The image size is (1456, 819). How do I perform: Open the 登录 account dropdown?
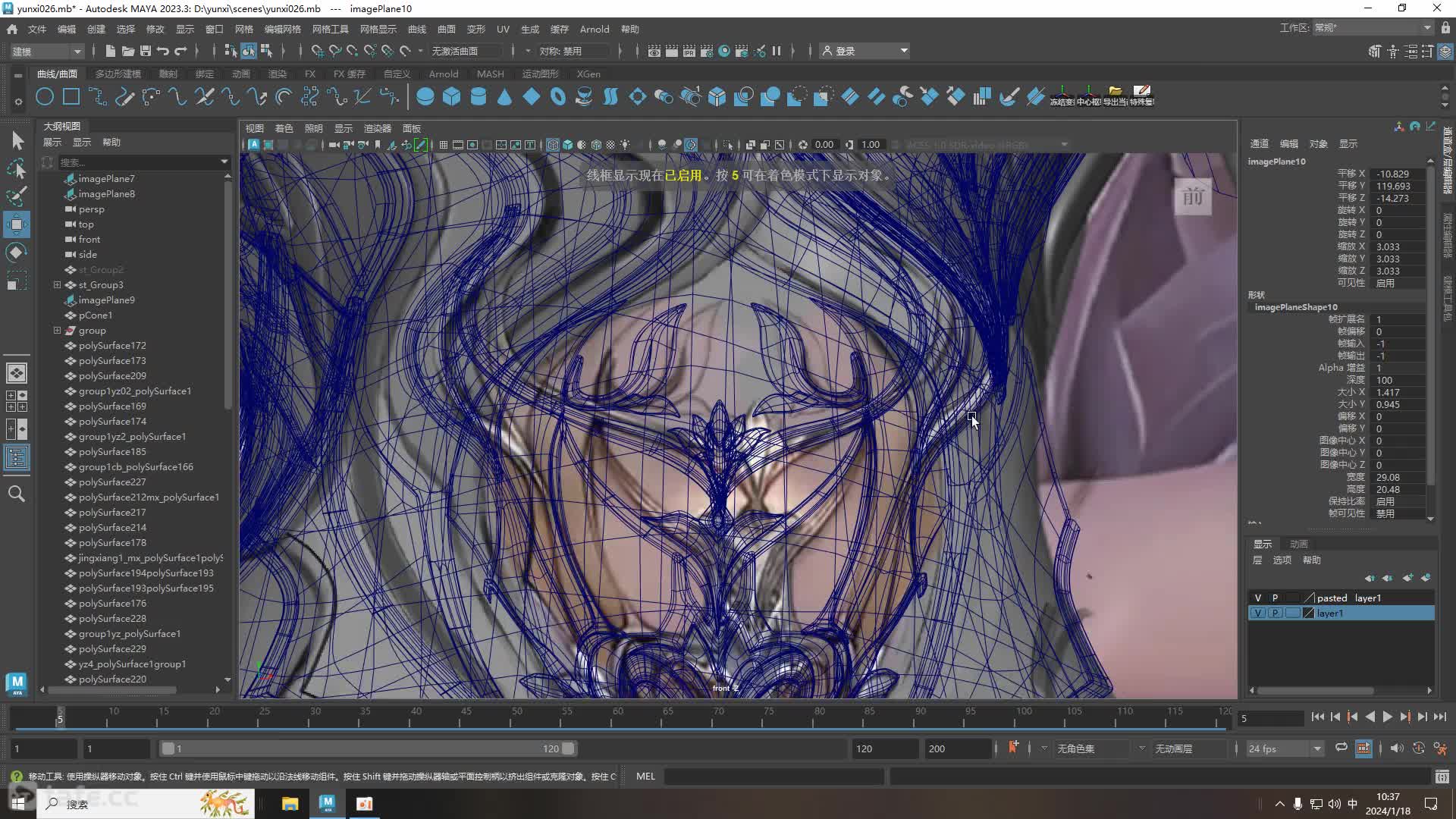click(864, 52)
